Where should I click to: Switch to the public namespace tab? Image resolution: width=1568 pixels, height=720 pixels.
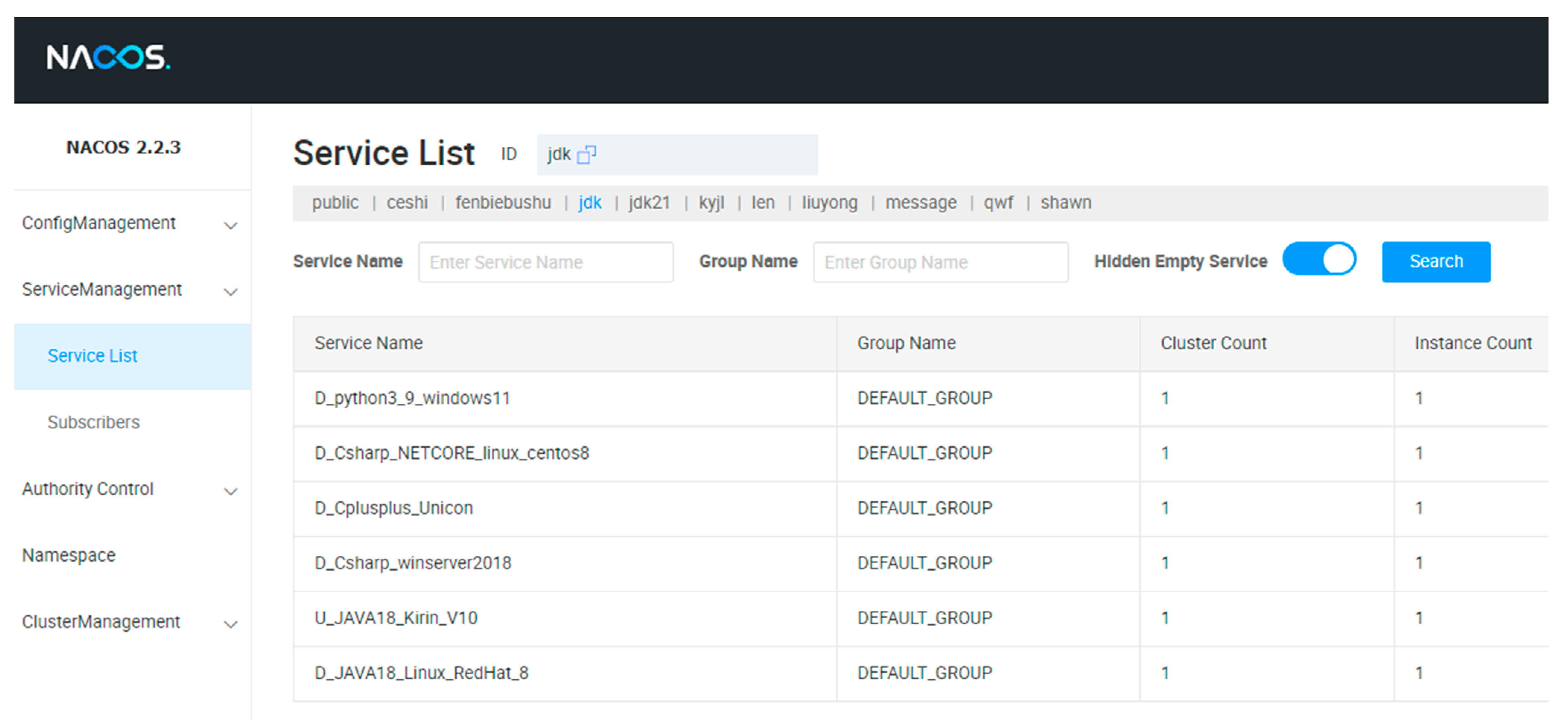tap(335, 203)
